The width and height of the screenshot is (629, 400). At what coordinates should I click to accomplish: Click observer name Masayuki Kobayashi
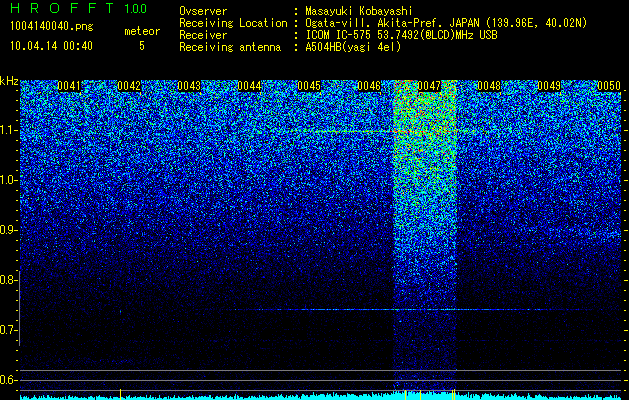[x=359, y=11]
